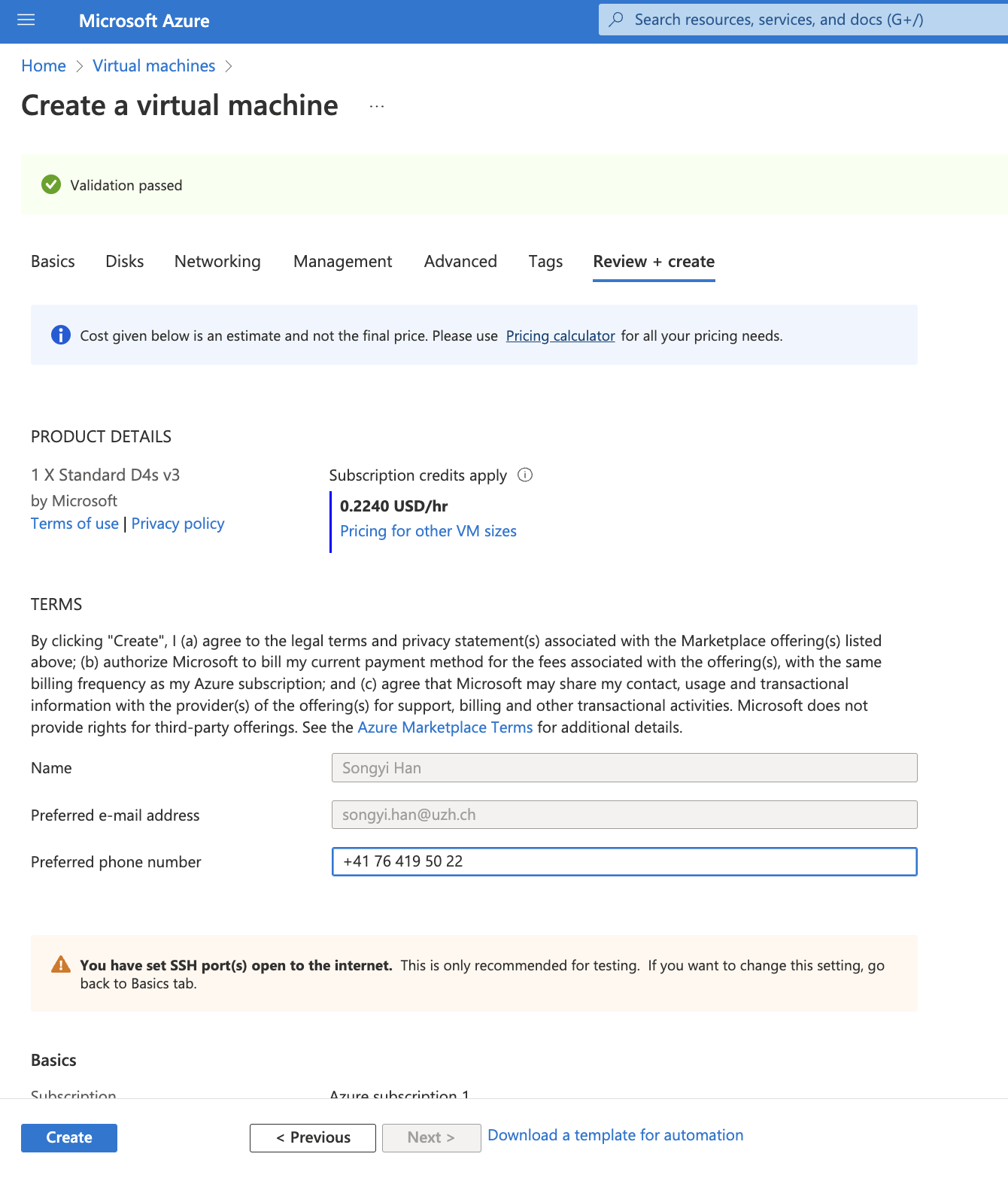Screen dimensions: 1008x1181
Task: Go back with the Previous button
Action: pyautogui.click(x=313, y=1137)
